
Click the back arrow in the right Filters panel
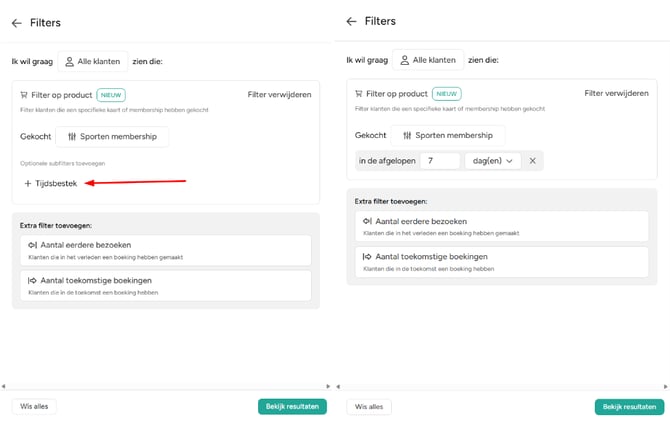351,21
